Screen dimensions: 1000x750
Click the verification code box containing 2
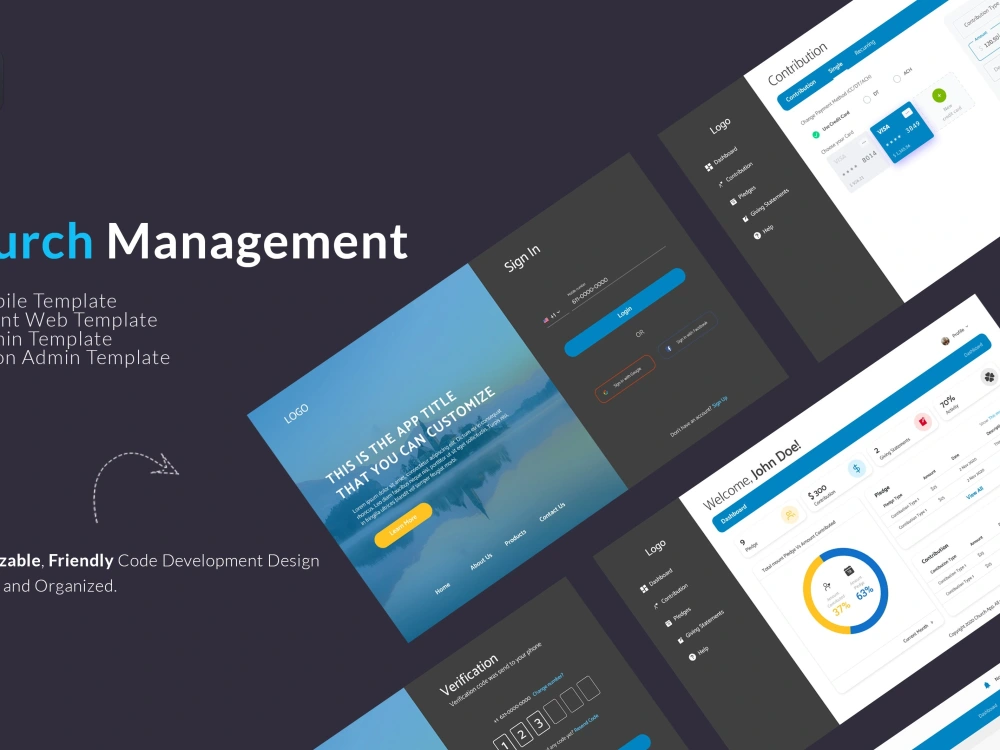(x=521, y=734)
